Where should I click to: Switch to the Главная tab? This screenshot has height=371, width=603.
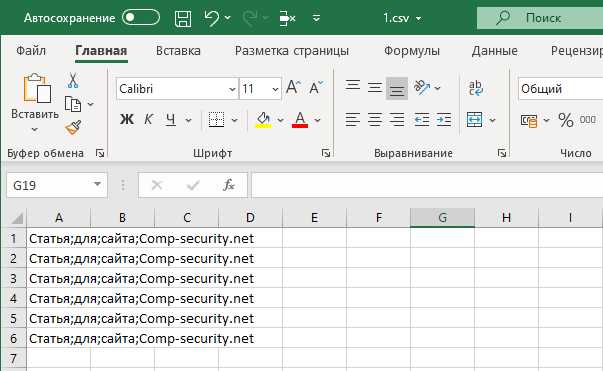pos(101,51)
